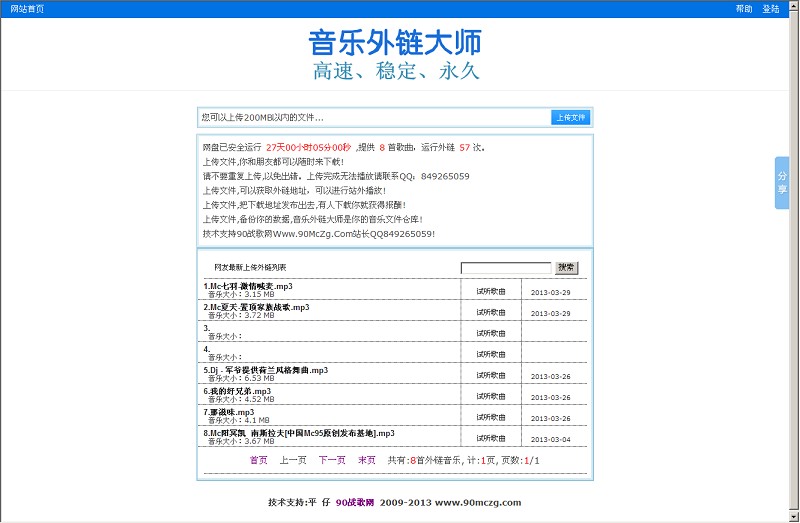Click the 登陆 login link
The width and height of the screenshot is (800, 523).
click(770, 8)
